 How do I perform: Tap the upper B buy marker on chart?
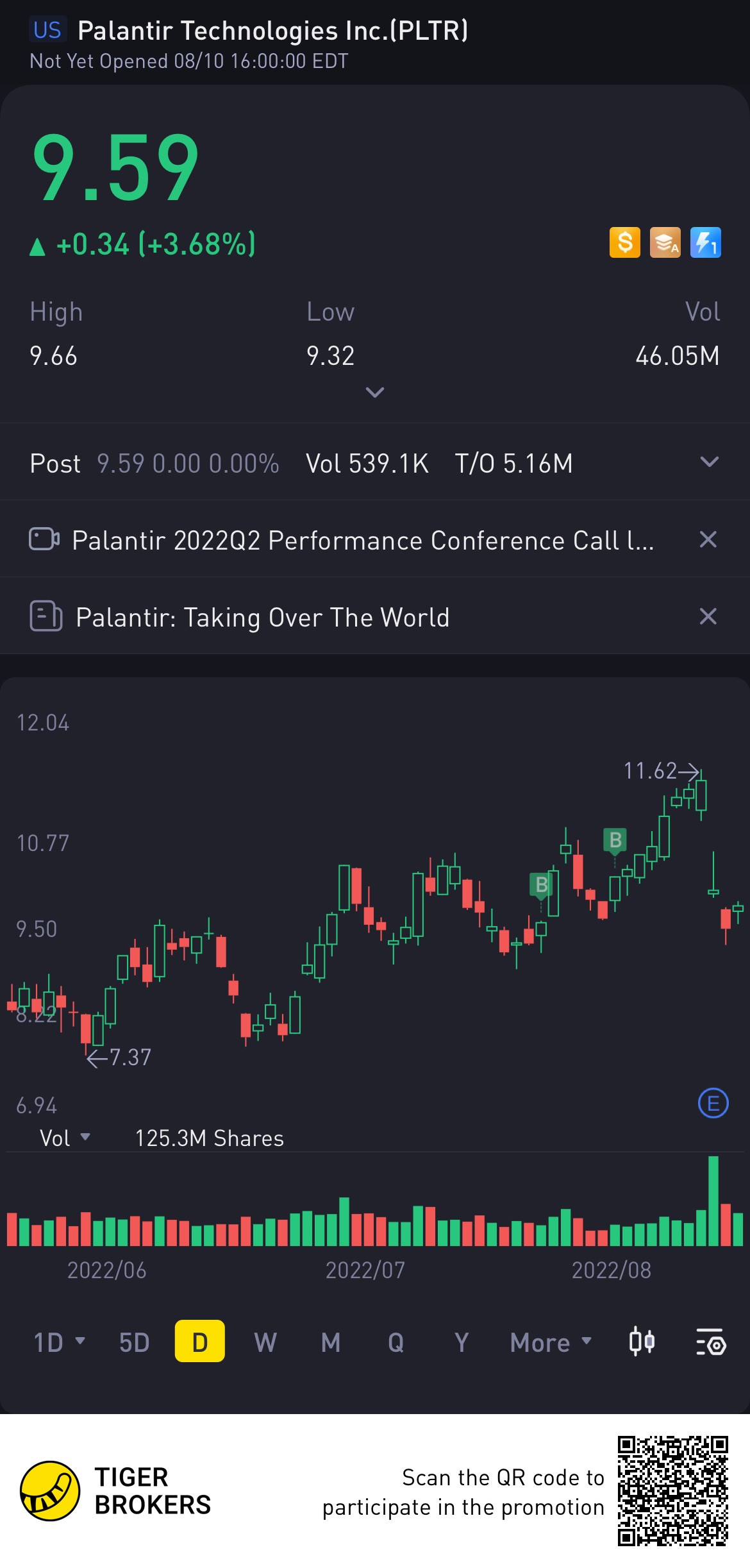pos(615,839)
